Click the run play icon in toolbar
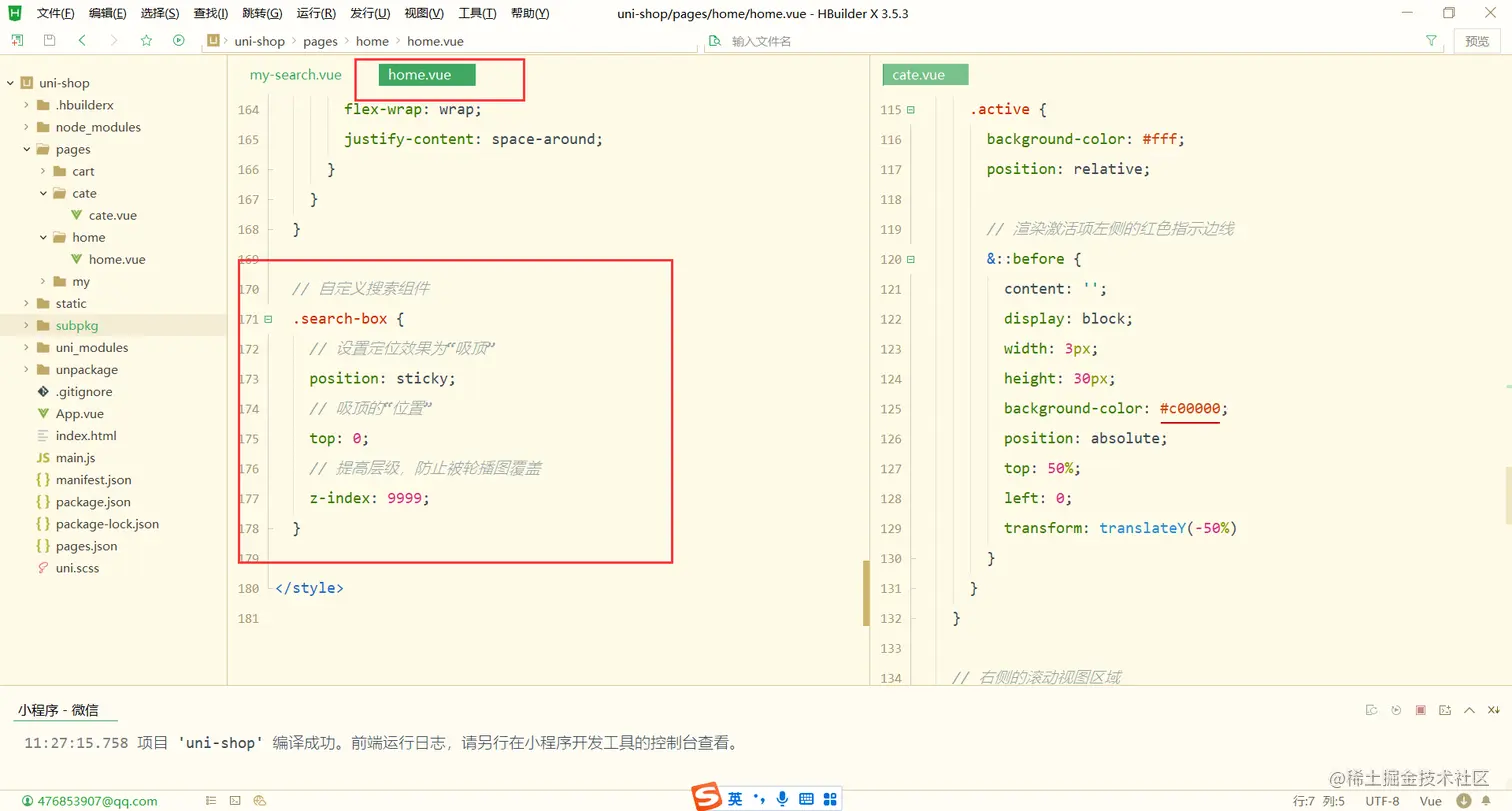The height and width of the screenshot is (811, 1512). coord(179,41)
